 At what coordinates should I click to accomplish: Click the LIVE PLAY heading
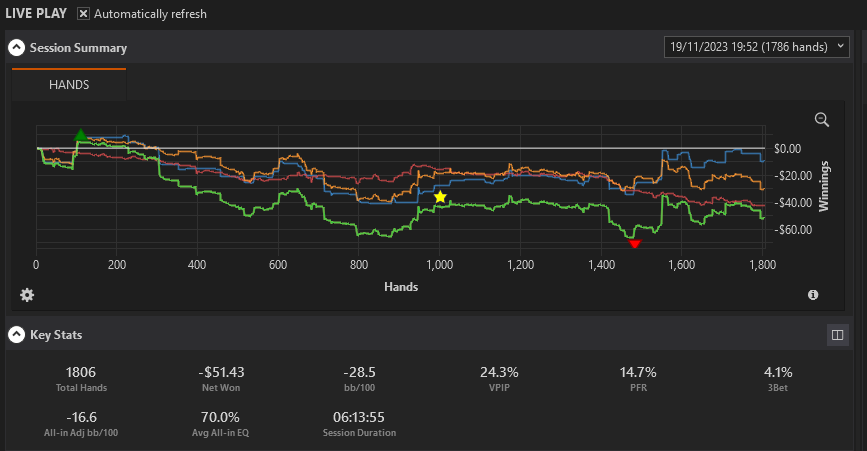36,13
